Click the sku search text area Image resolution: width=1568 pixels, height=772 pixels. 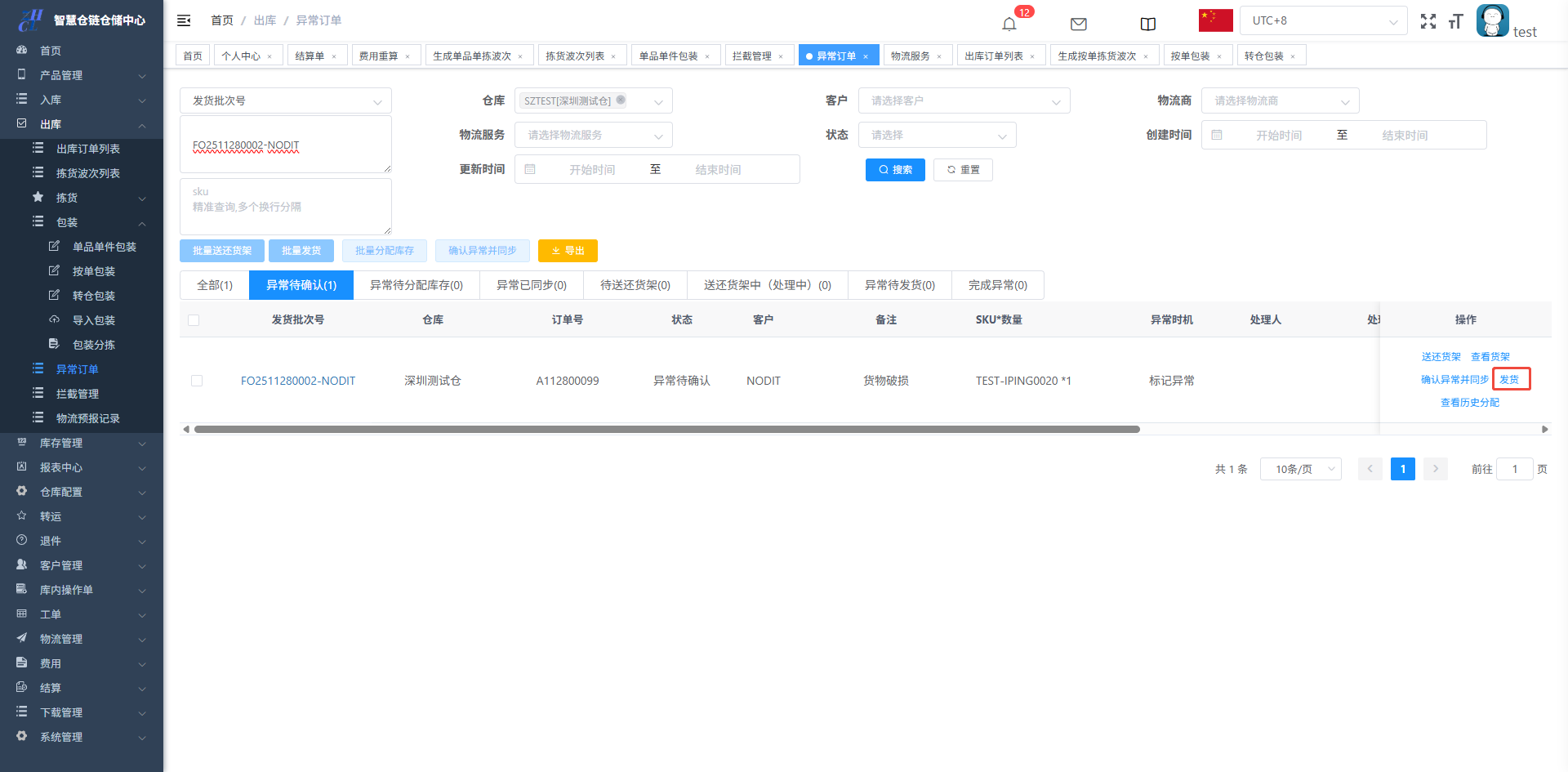[285, 207]
